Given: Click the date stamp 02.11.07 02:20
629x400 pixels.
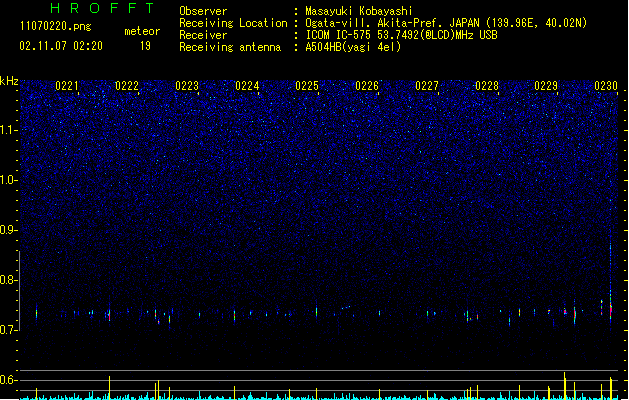Looking at the screenshot, I should [x=61, y=46].
